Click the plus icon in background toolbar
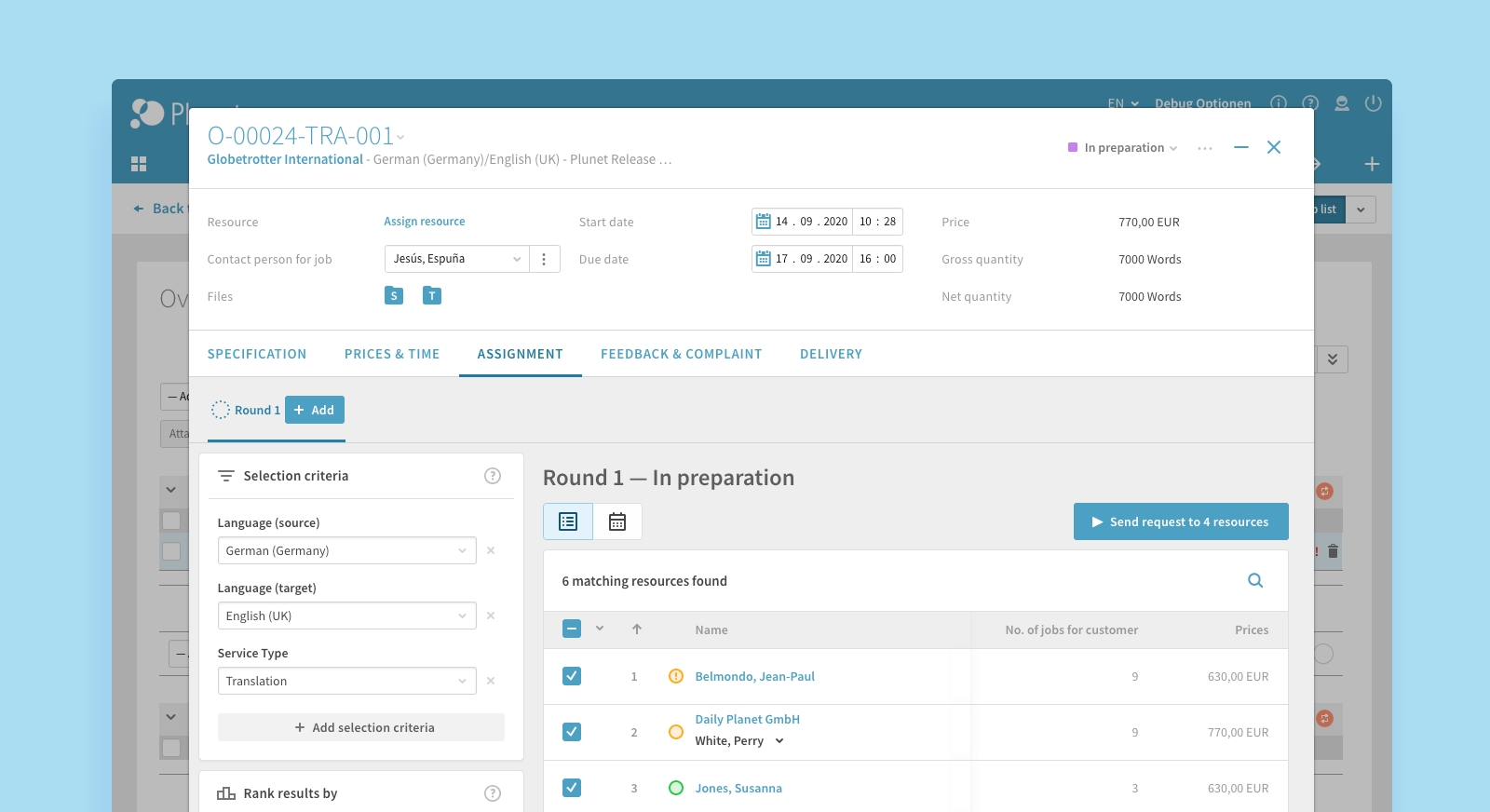This screenshot has width=1490, height=812. coord(1372,164)
